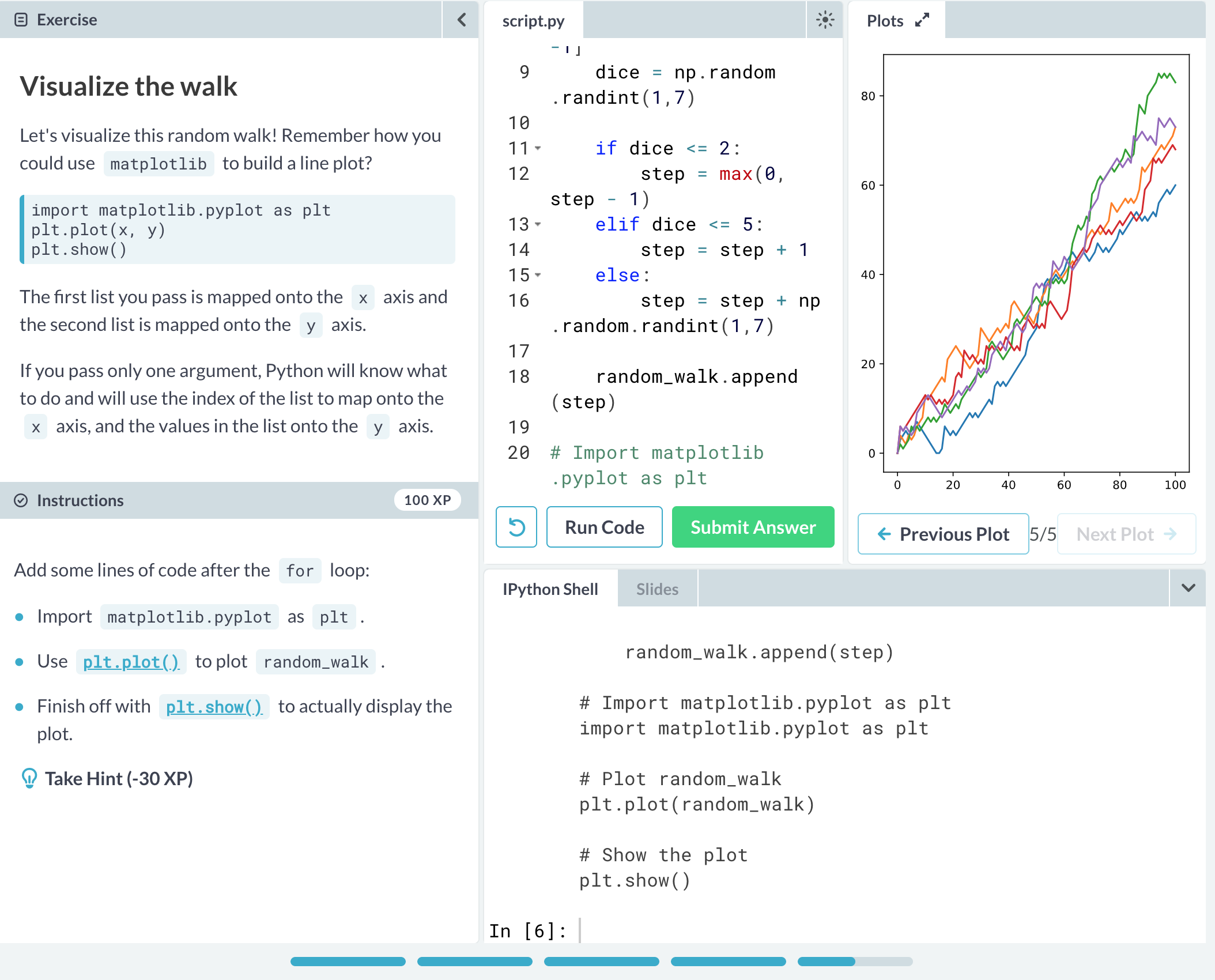Click the reset code icon button

tap(516, 527)
